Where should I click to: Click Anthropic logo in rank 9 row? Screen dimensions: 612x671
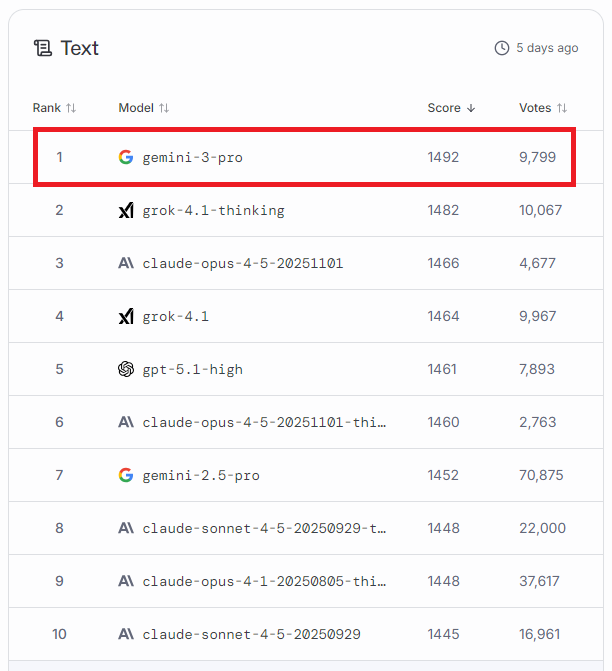(126, 581)
